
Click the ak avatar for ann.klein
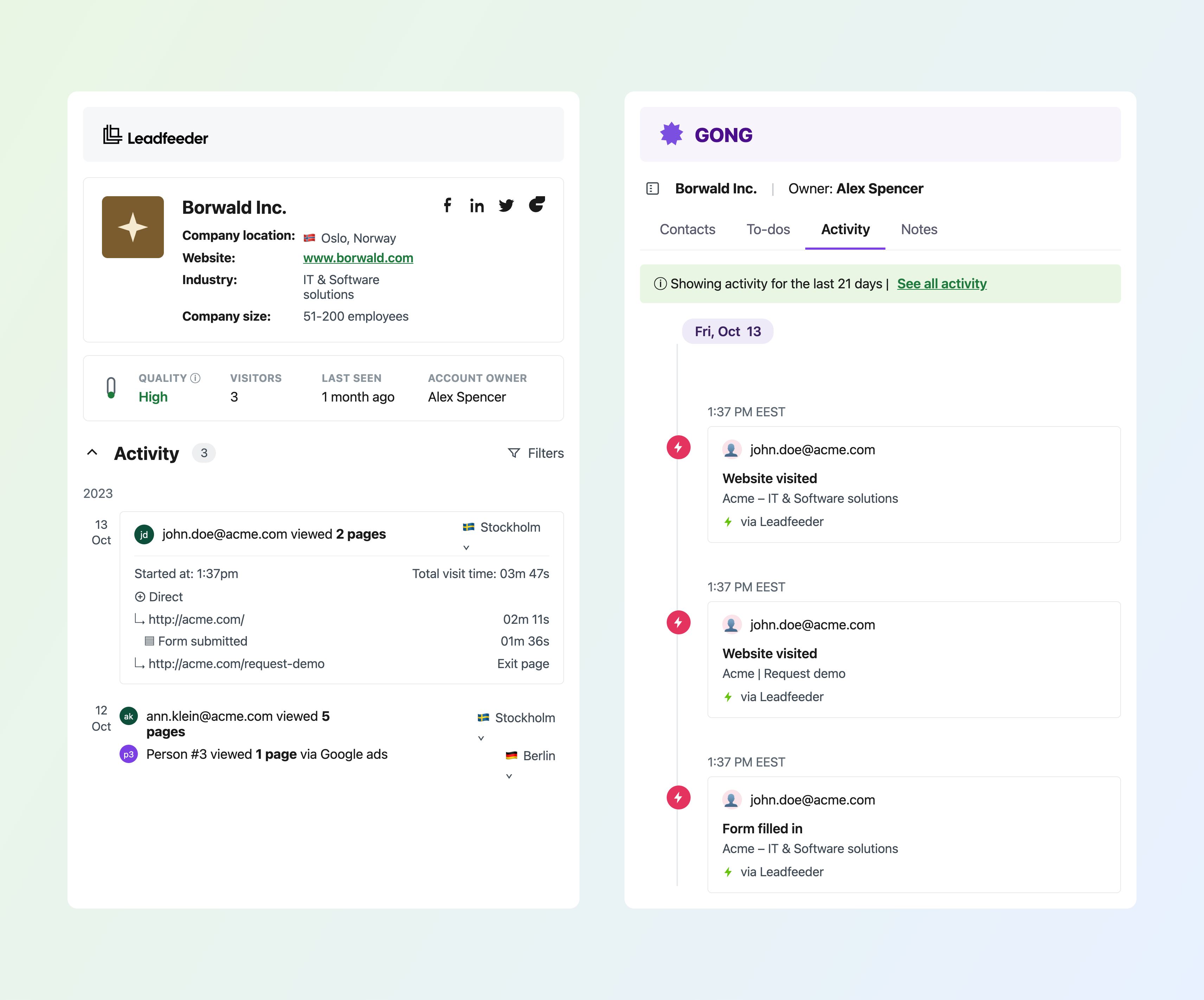(128, 716)
